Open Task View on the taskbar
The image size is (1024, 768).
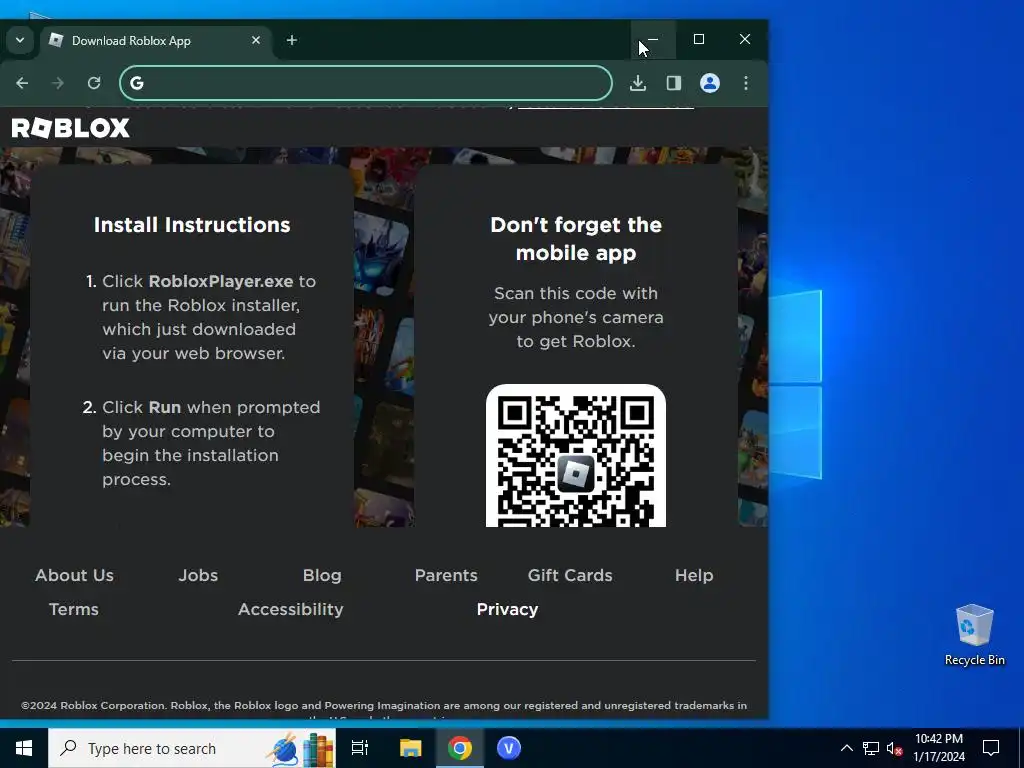click(x=360, y=748)
